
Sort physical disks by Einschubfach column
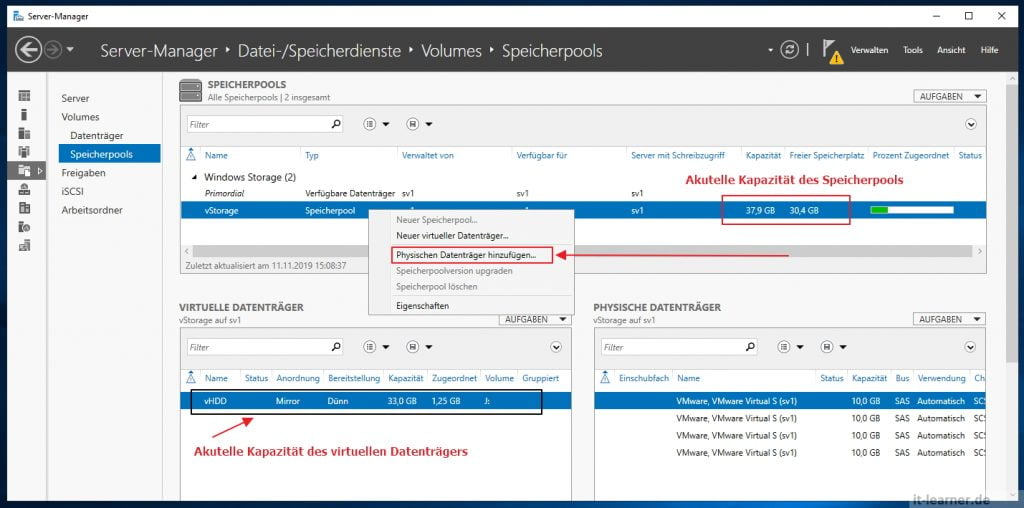pos(644,378)
